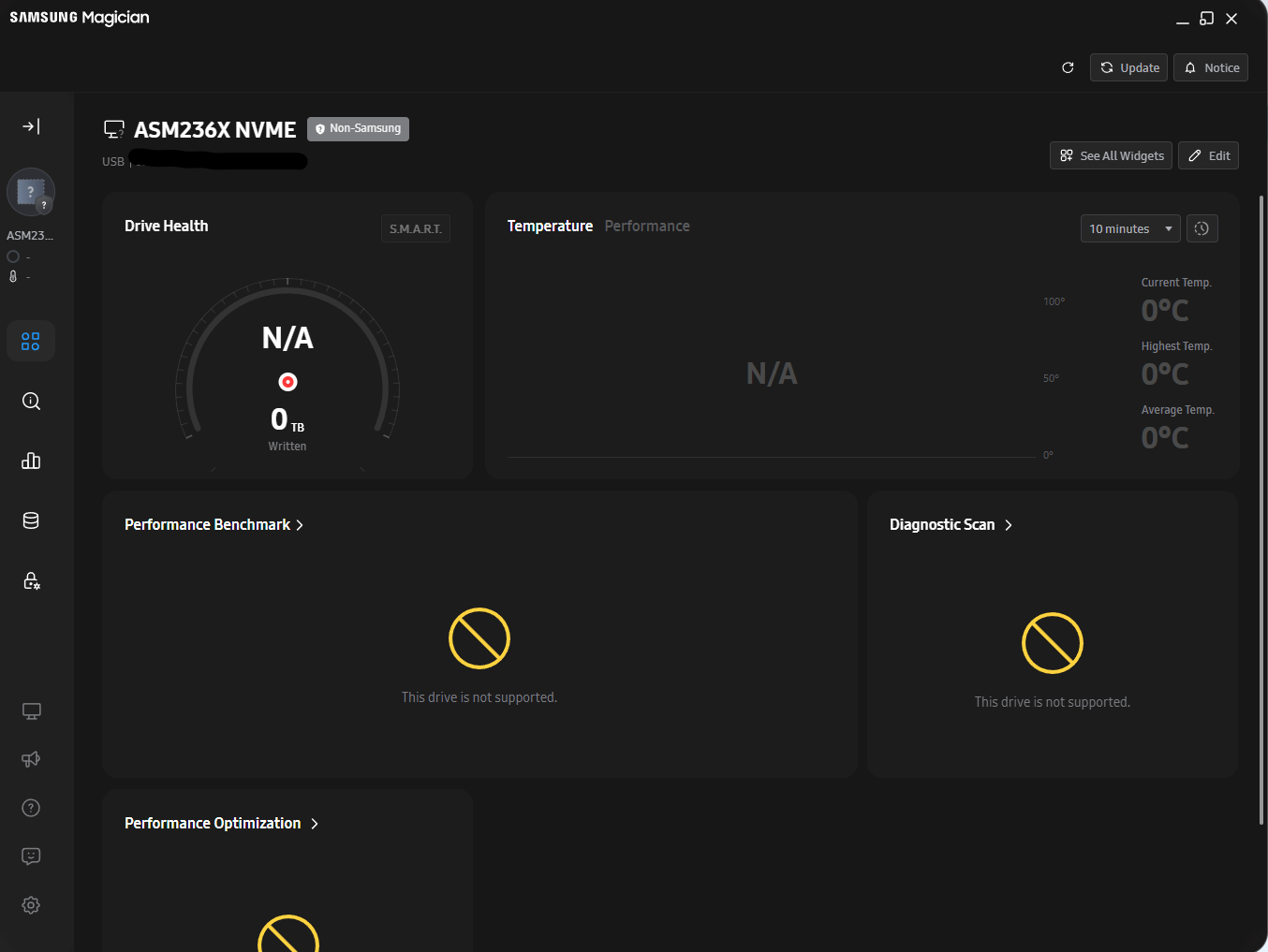Screen dimensions: 1268x952
Task: Click the refresh icon beside Update
Action: tap(1068, 67)
